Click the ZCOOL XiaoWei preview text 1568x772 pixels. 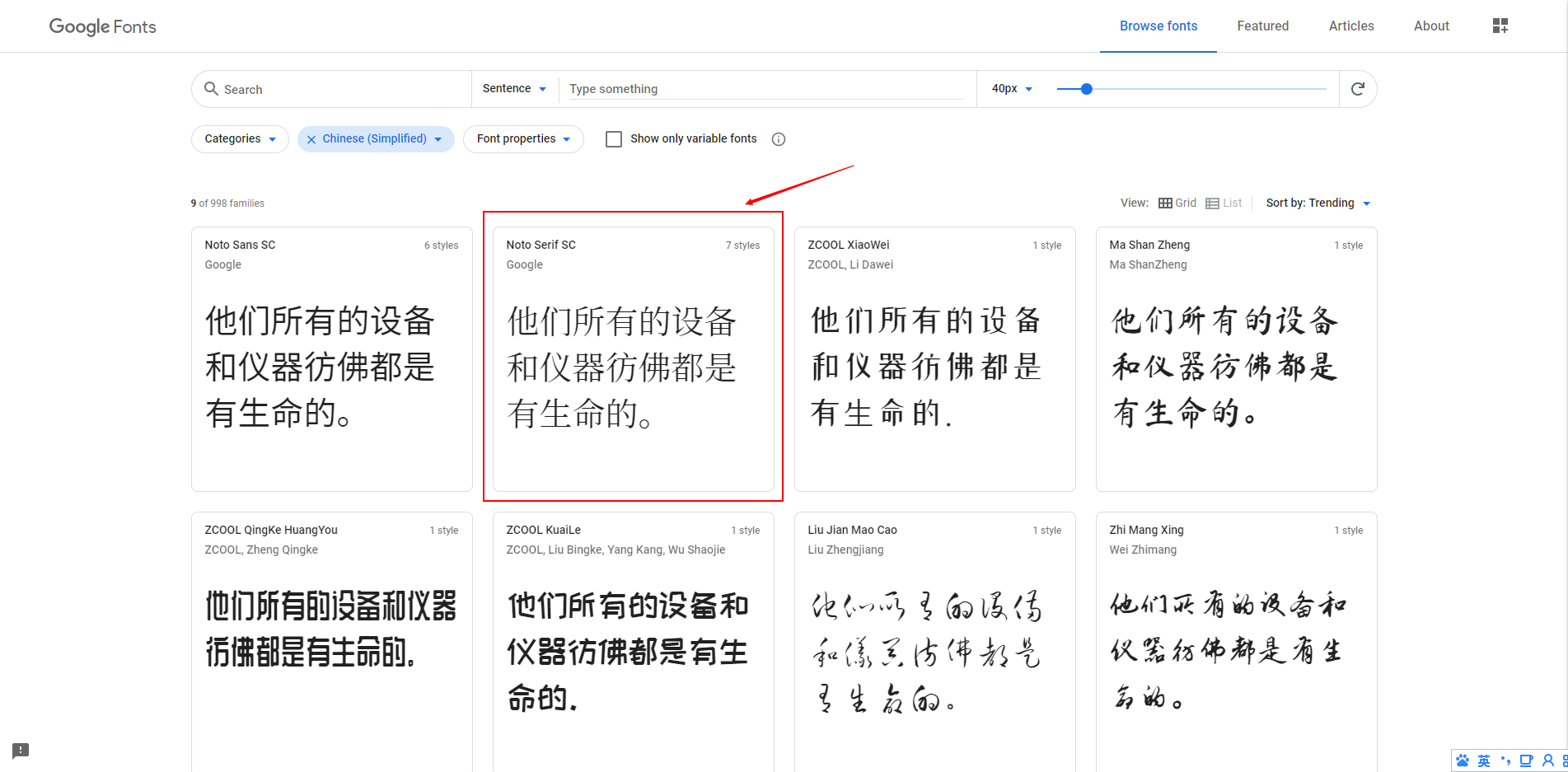(925, 367)
